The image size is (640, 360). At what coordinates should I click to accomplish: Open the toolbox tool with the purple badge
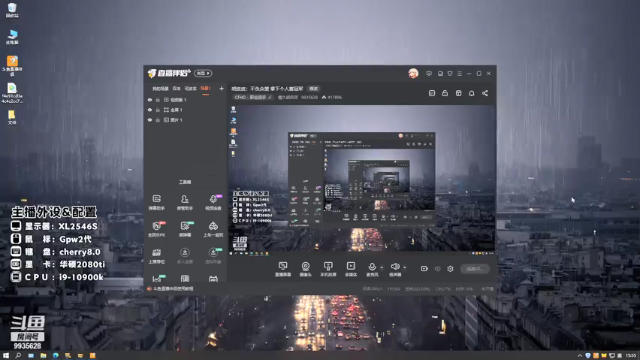point(213,202)
